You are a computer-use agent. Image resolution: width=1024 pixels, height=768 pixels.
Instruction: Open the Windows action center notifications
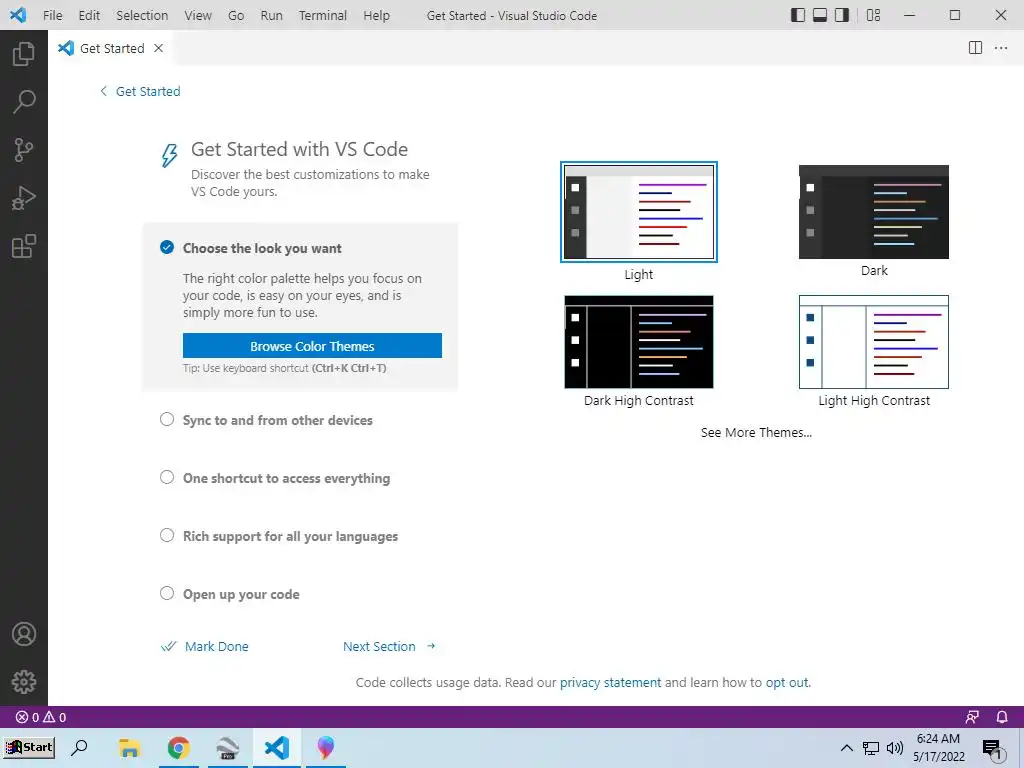pos(992,750)
